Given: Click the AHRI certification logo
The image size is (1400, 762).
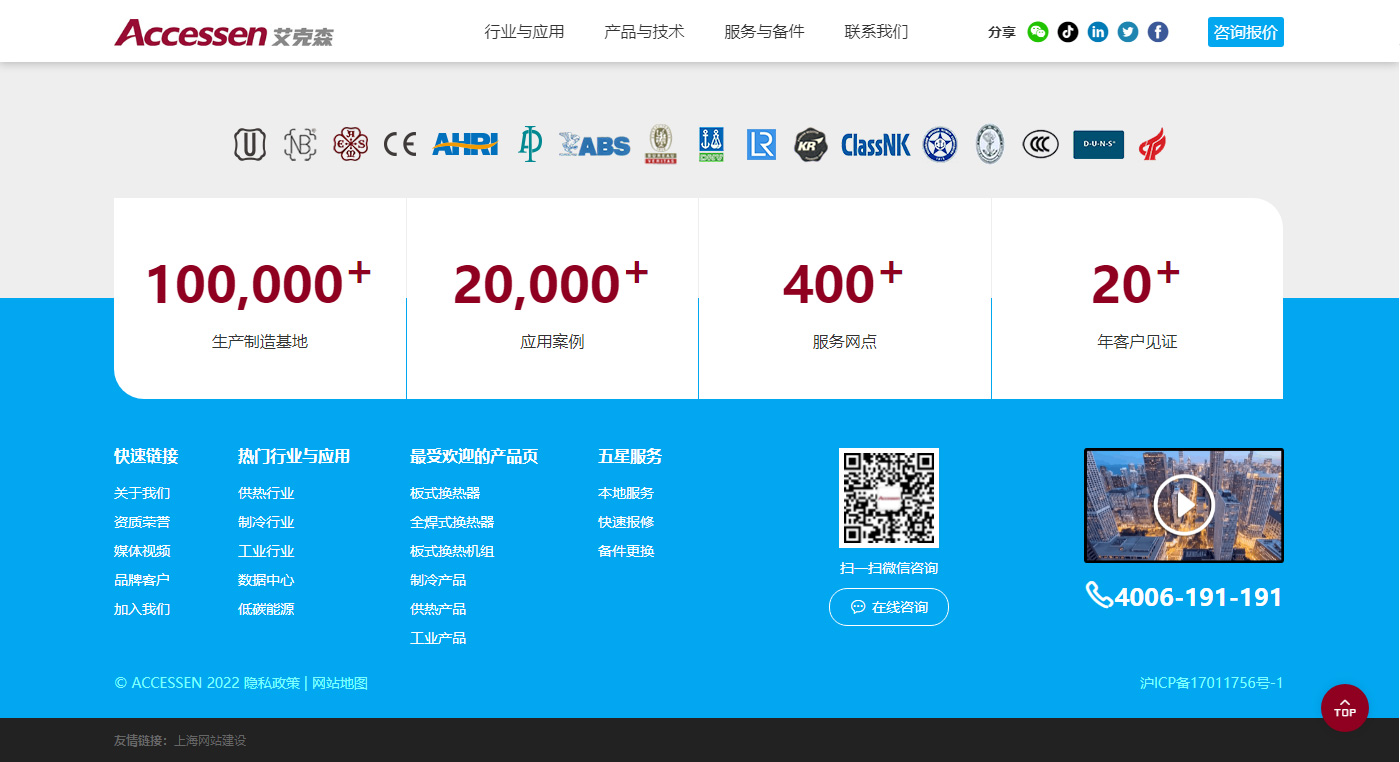Looking at the screenshot, I should pos(465,144).
